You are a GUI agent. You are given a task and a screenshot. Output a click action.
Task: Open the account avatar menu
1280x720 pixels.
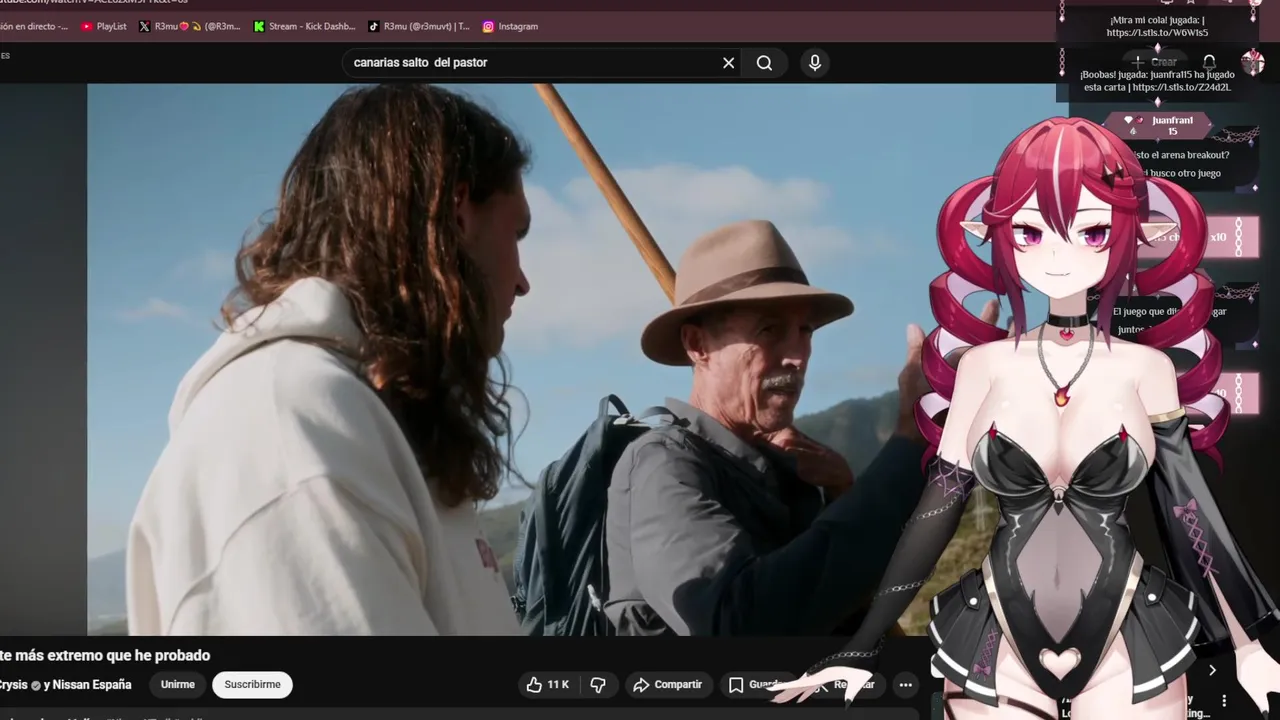pos(1253,62)
